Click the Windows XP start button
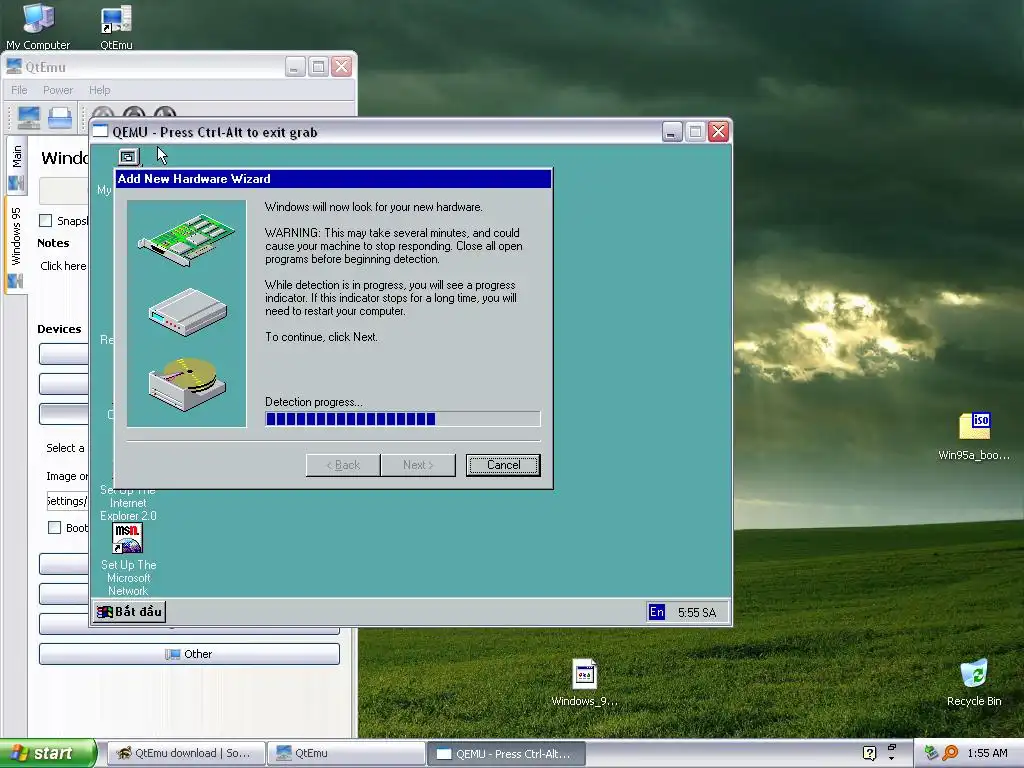This screenshot has width=1024, height=768. pyautogui.click(x=47, y=753)
